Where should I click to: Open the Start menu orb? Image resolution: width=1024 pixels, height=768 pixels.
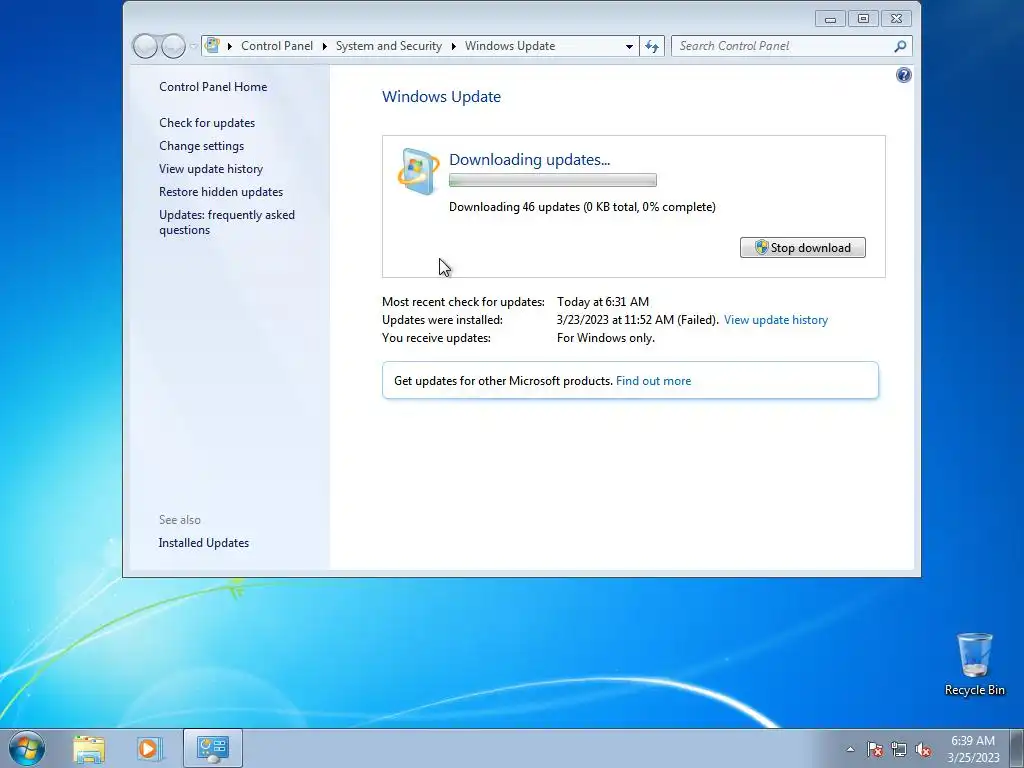click(27, 748)
